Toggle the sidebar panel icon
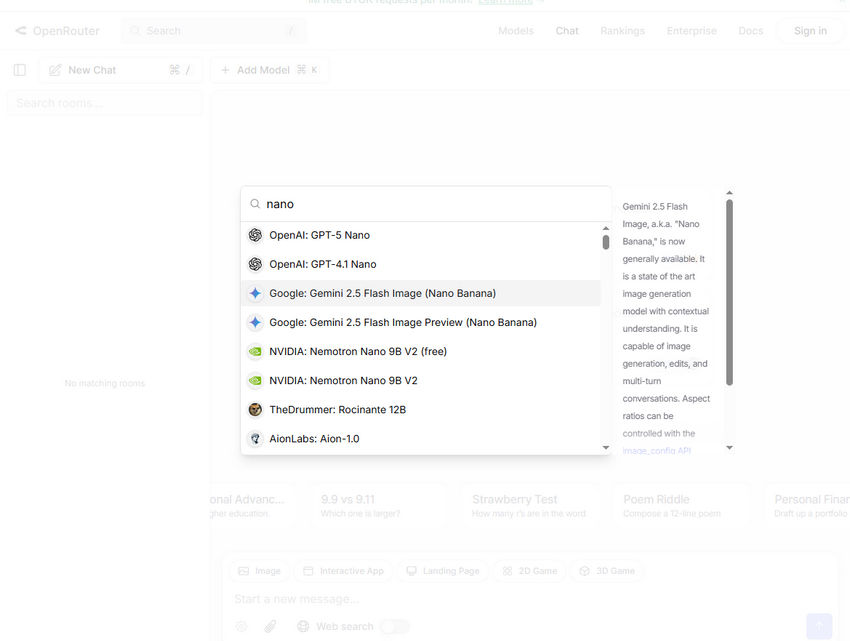Viewport: 850px width, 641px height. tap(20, 70)
